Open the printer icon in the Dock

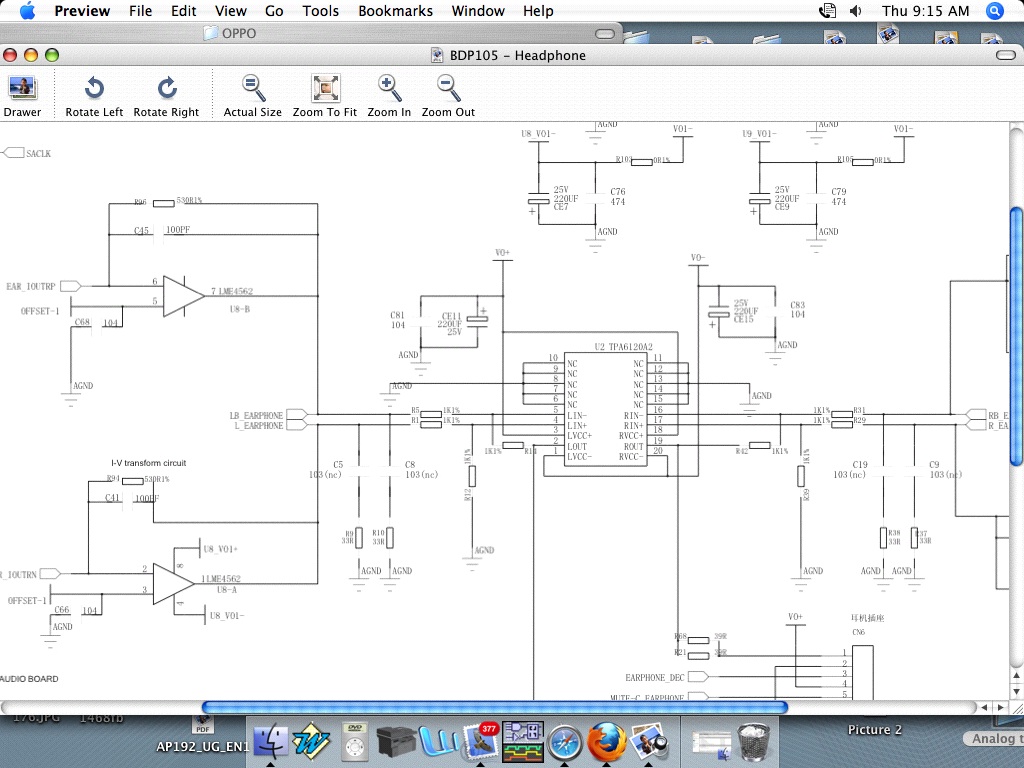(396, 742)
